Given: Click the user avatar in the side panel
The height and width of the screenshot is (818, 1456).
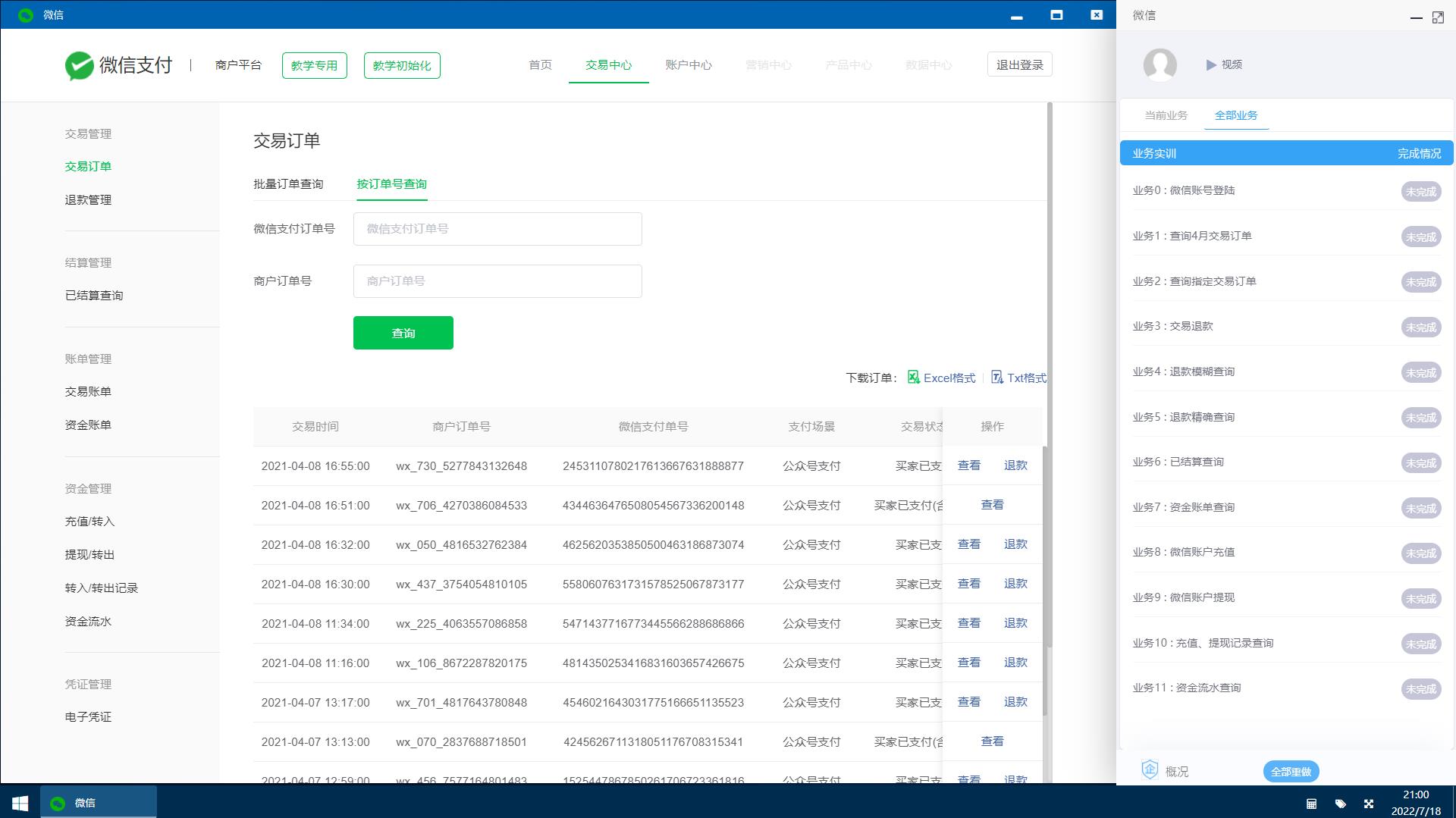Looking at the screenshot, I should pos(1159,65).
